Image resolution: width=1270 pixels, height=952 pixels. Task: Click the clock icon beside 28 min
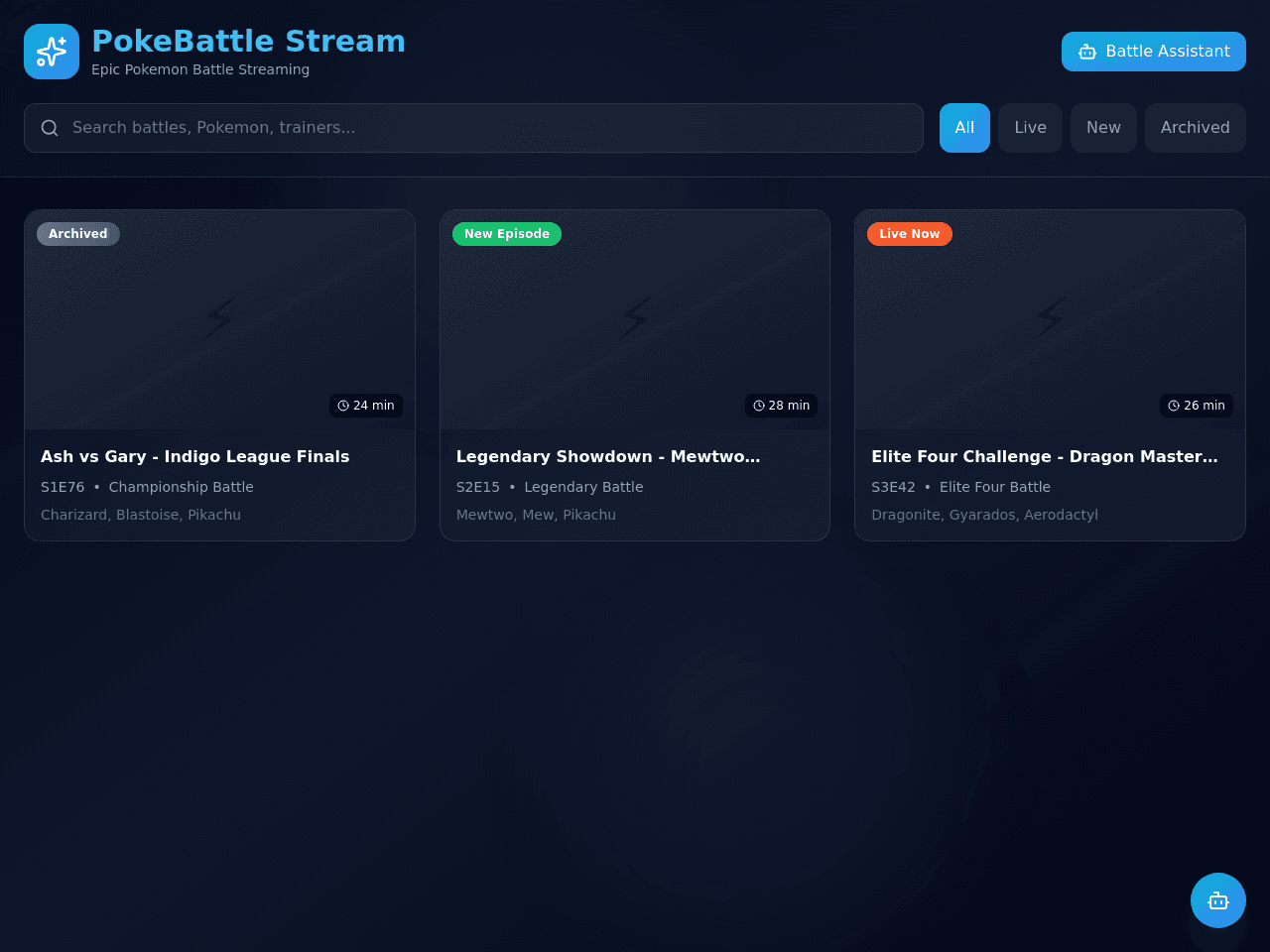(759, 406)
